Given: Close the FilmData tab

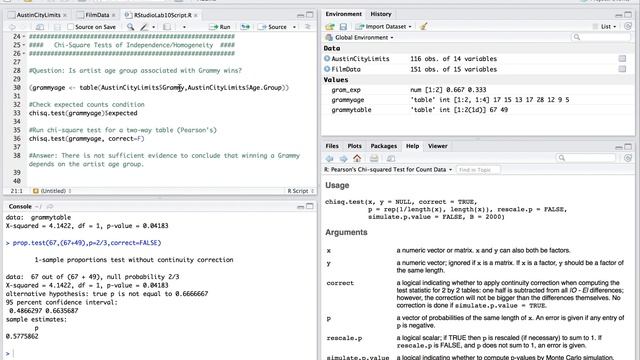Looking at the screenshot, I should pyautogui.click(x=113, y=15).
